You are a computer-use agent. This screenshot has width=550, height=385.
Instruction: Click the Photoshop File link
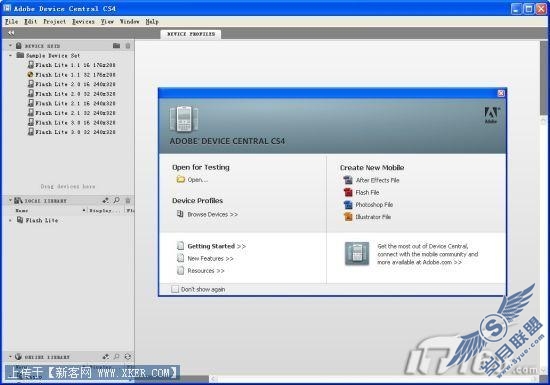374,204
